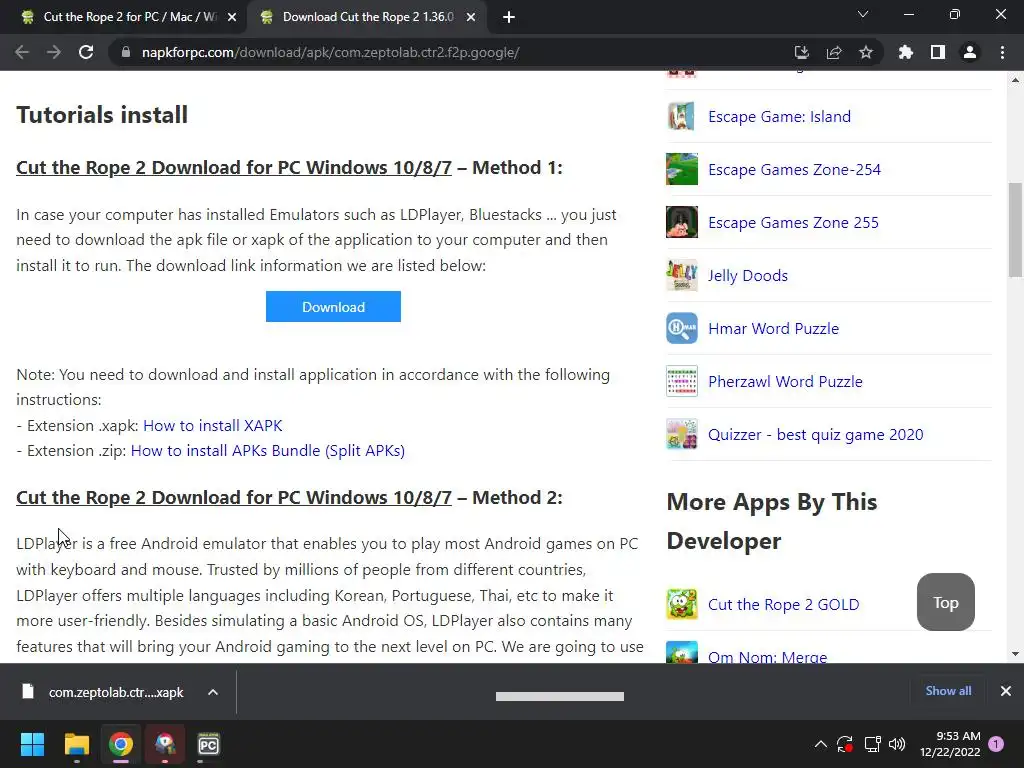Open 'Pherzawl Word Puzzle' link
The width and height of the screenshot is (1024, 768).
785,381
